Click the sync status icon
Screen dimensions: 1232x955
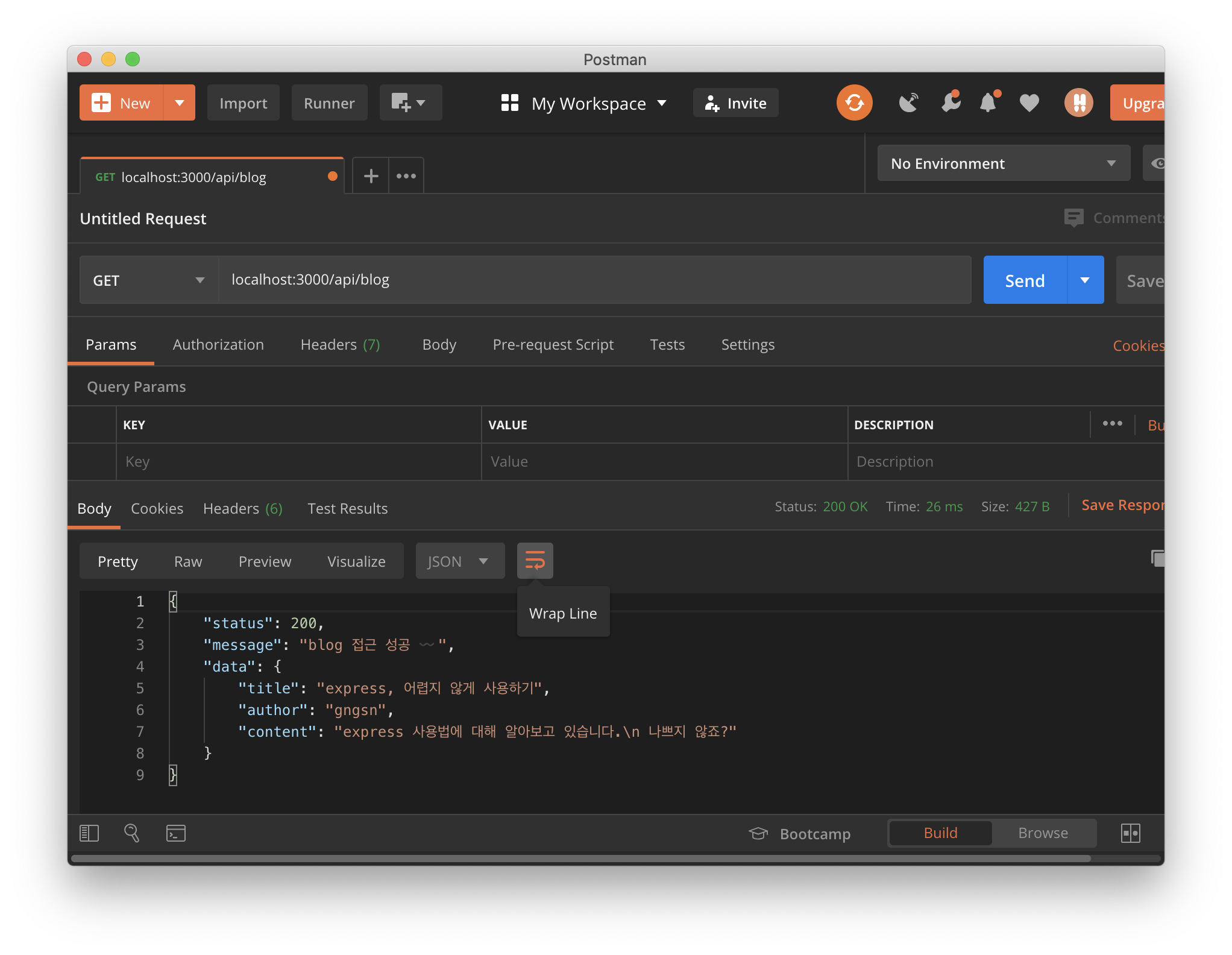(x=853, y=103)
